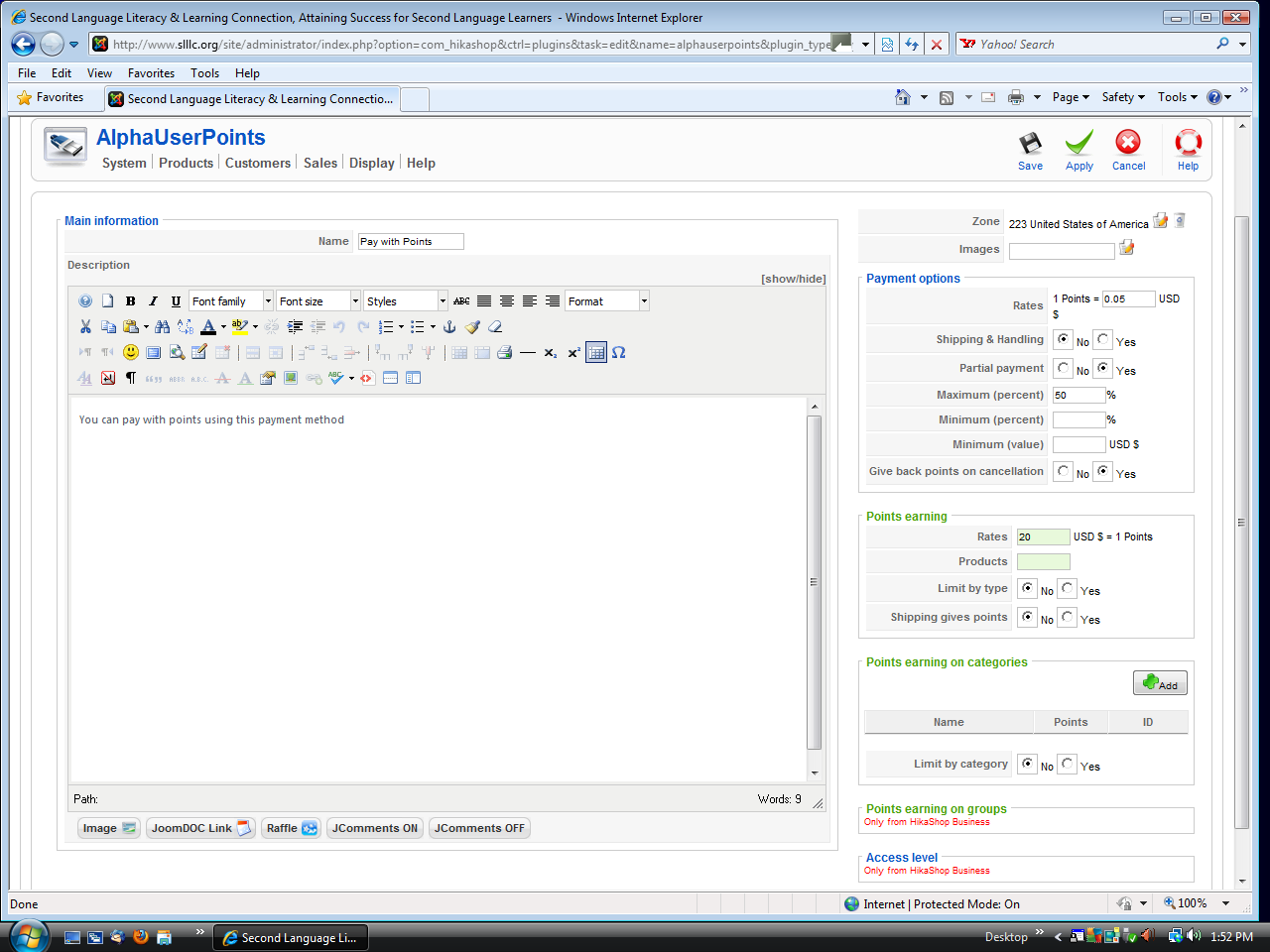Image resolution: width=1270 pixels, height=952 pixels.
Task: Open the Display menu
Action: point(372,164)
